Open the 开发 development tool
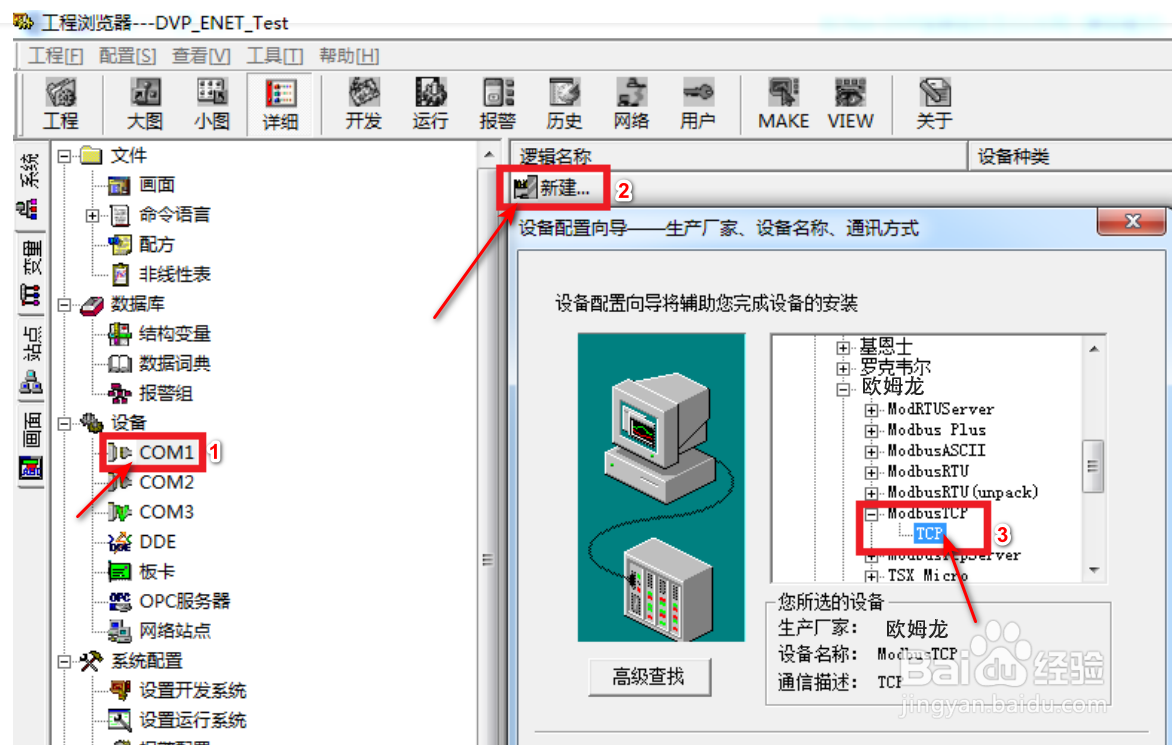 point(364,104)
